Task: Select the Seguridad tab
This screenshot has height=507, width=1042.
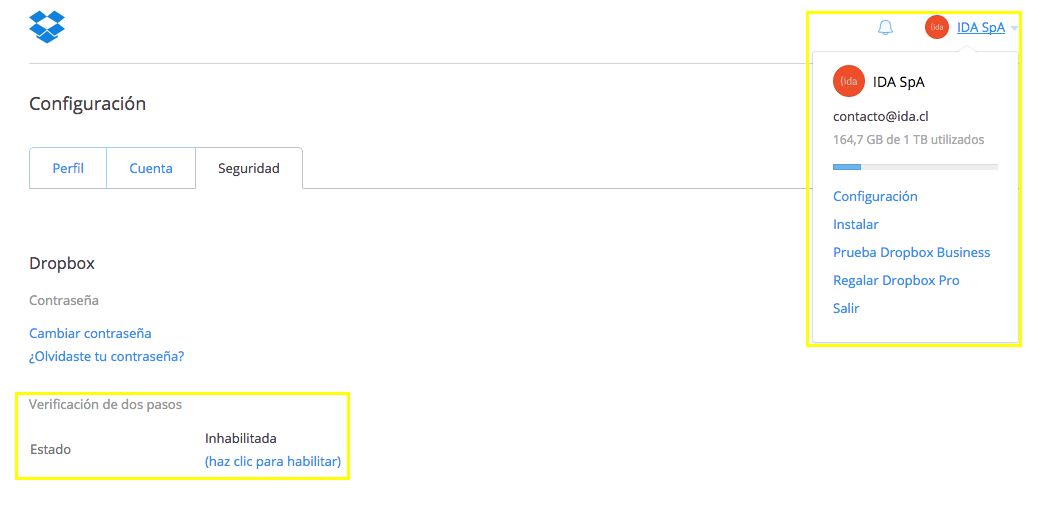Action: [249, 168]
